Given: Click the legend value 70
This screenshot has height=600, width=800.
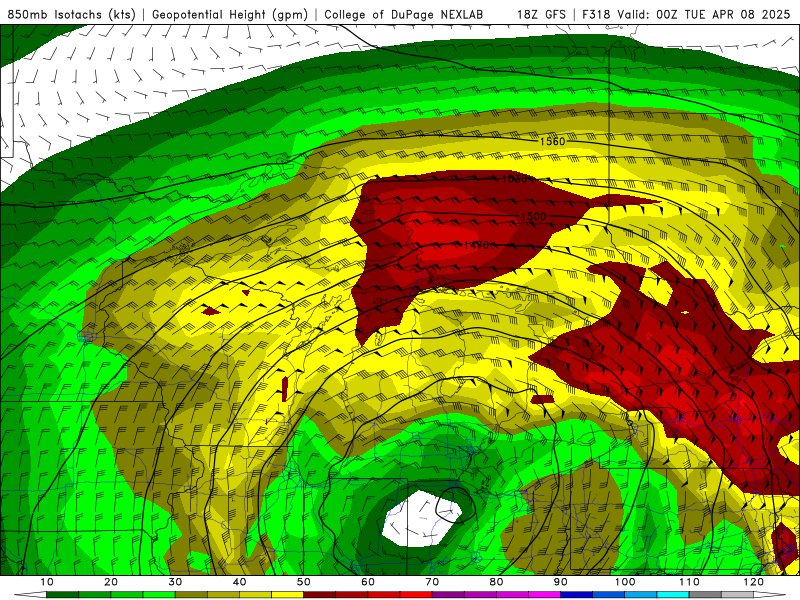Looking at the screenshot, I should 432,582.
